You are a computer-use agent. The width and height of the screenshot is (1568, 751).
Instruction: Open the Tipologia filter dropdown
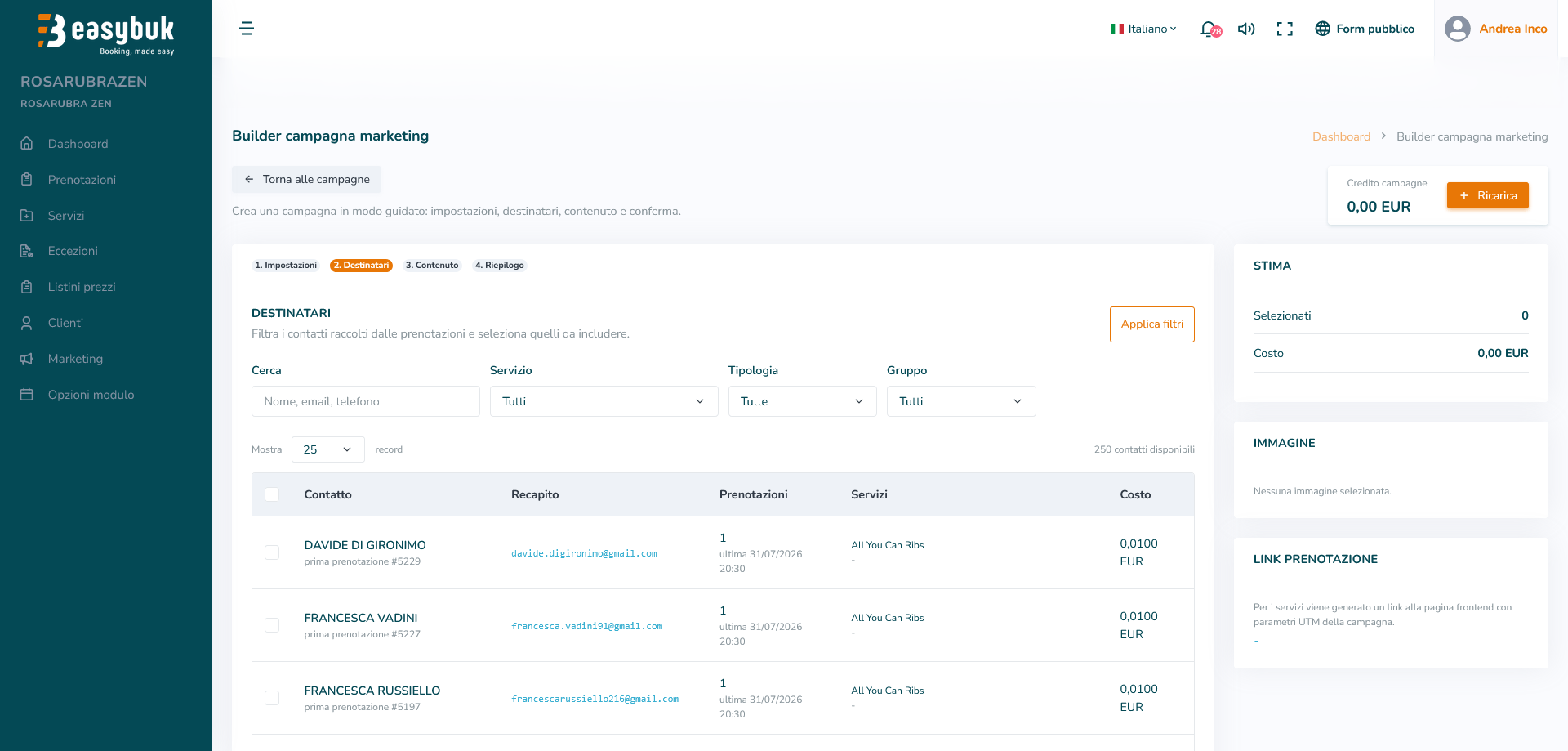click(803, 401)
